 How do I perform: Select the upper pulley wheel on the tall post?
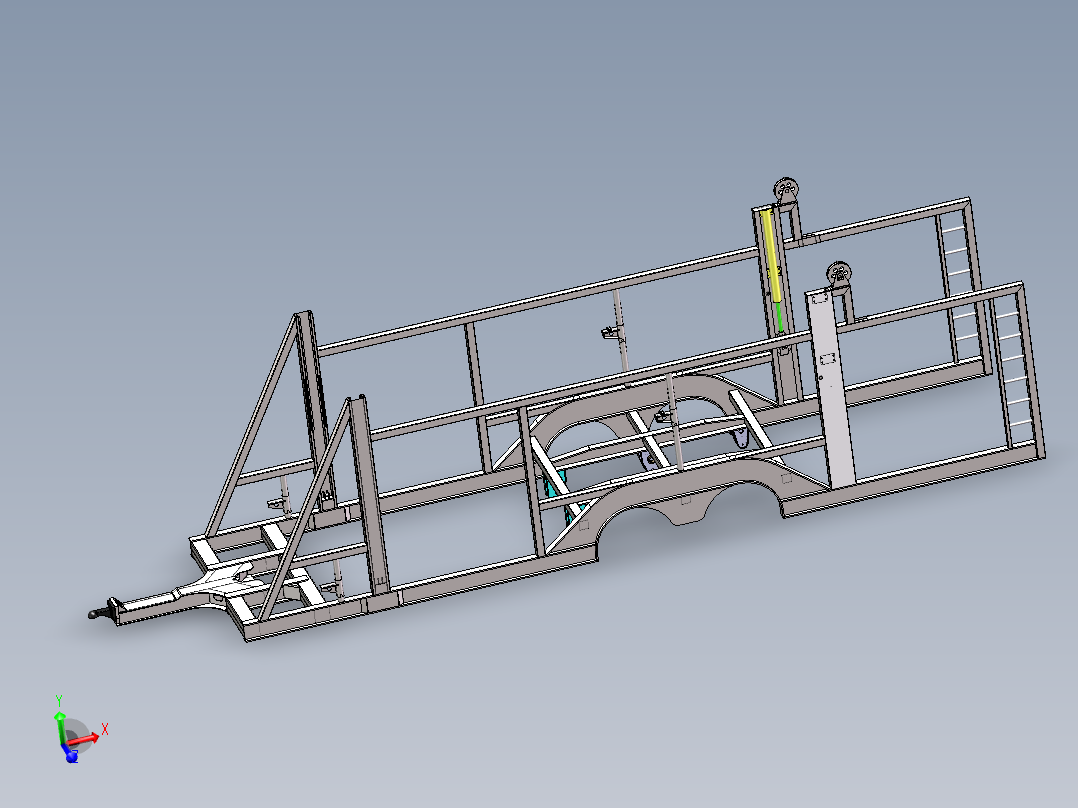(785, 190)
